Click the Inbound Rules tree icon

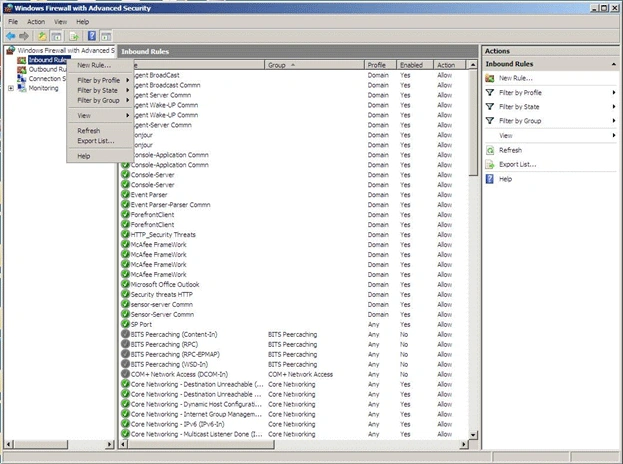point(21,60)
